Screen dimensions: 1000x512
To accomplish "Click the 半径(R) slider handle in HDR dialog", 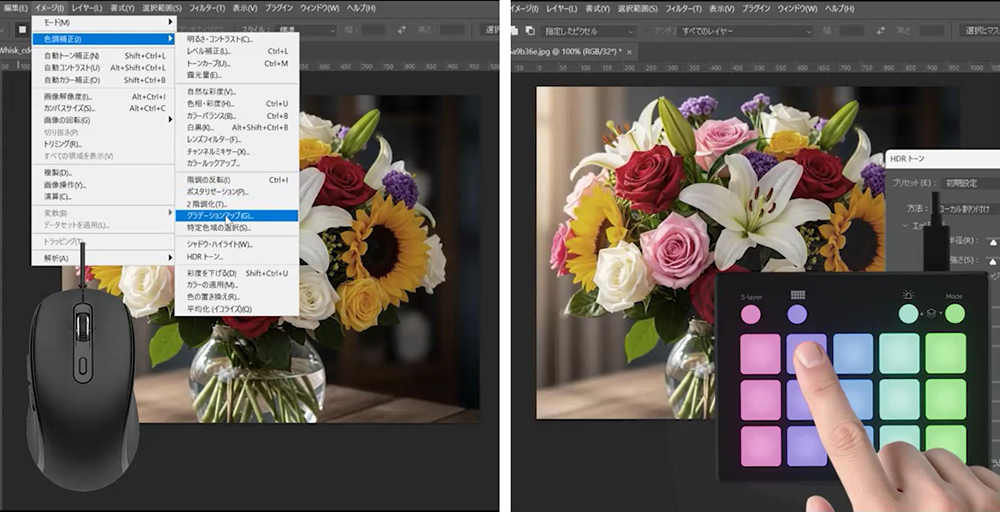I will 992,242.
